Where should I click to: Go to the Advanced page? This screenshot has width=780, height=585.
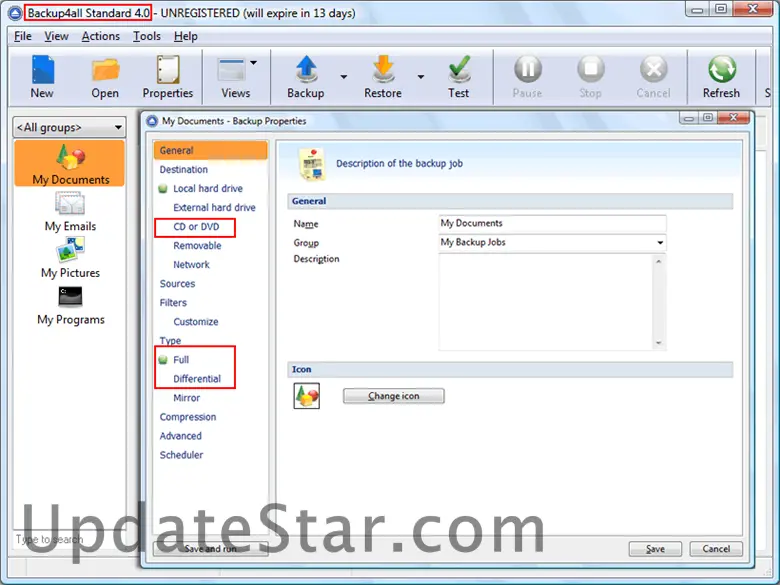(x=181, y=436)
